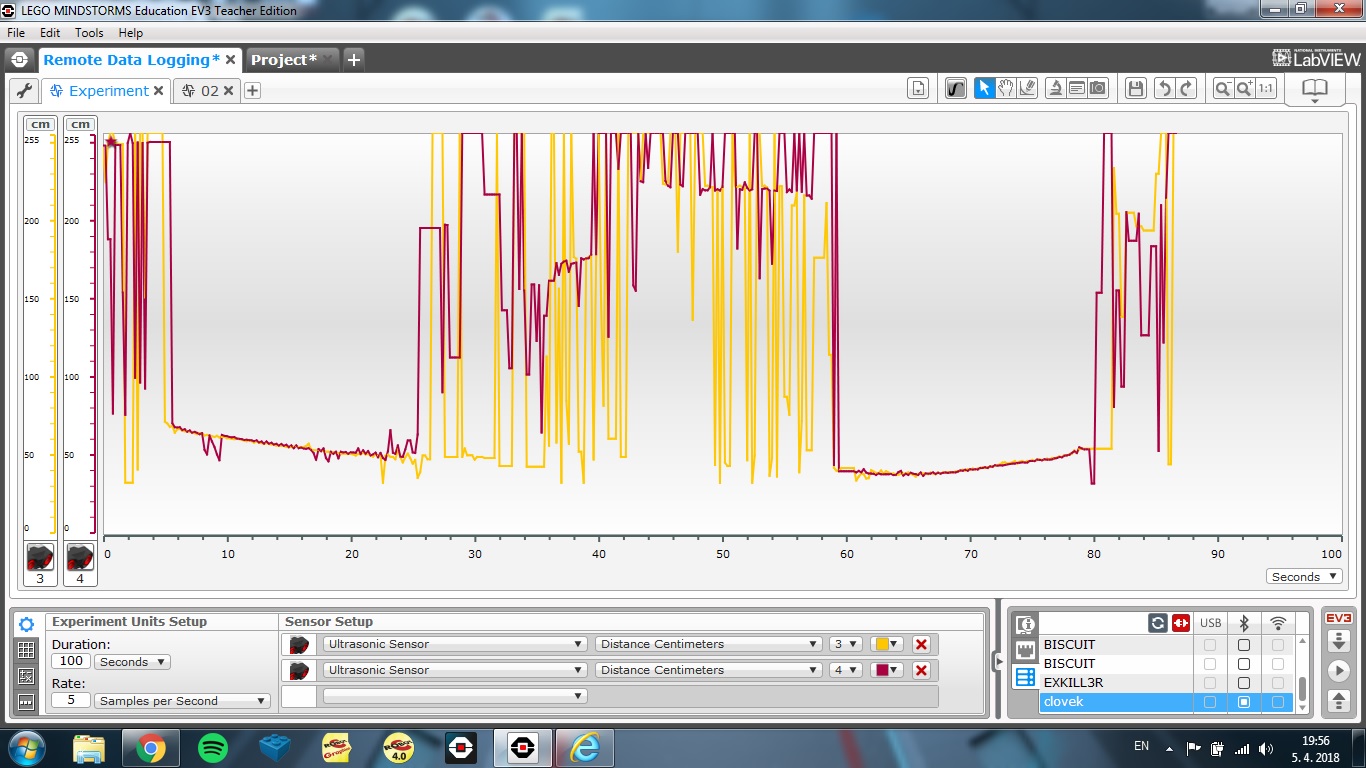Open the yellow color swatch picker
This screenshot has width=1366, height=768.
[x=887, y=644]
